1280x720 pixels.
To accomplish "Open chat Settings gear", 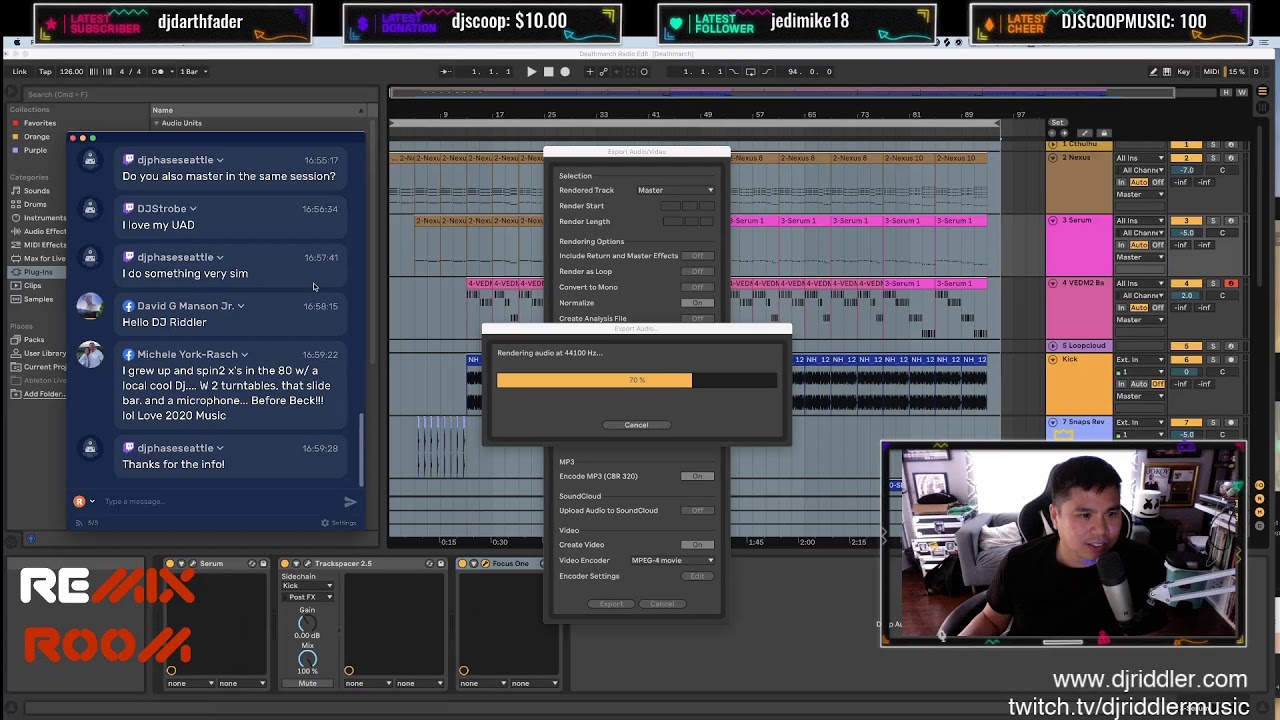I will click(x=338, y=523).
